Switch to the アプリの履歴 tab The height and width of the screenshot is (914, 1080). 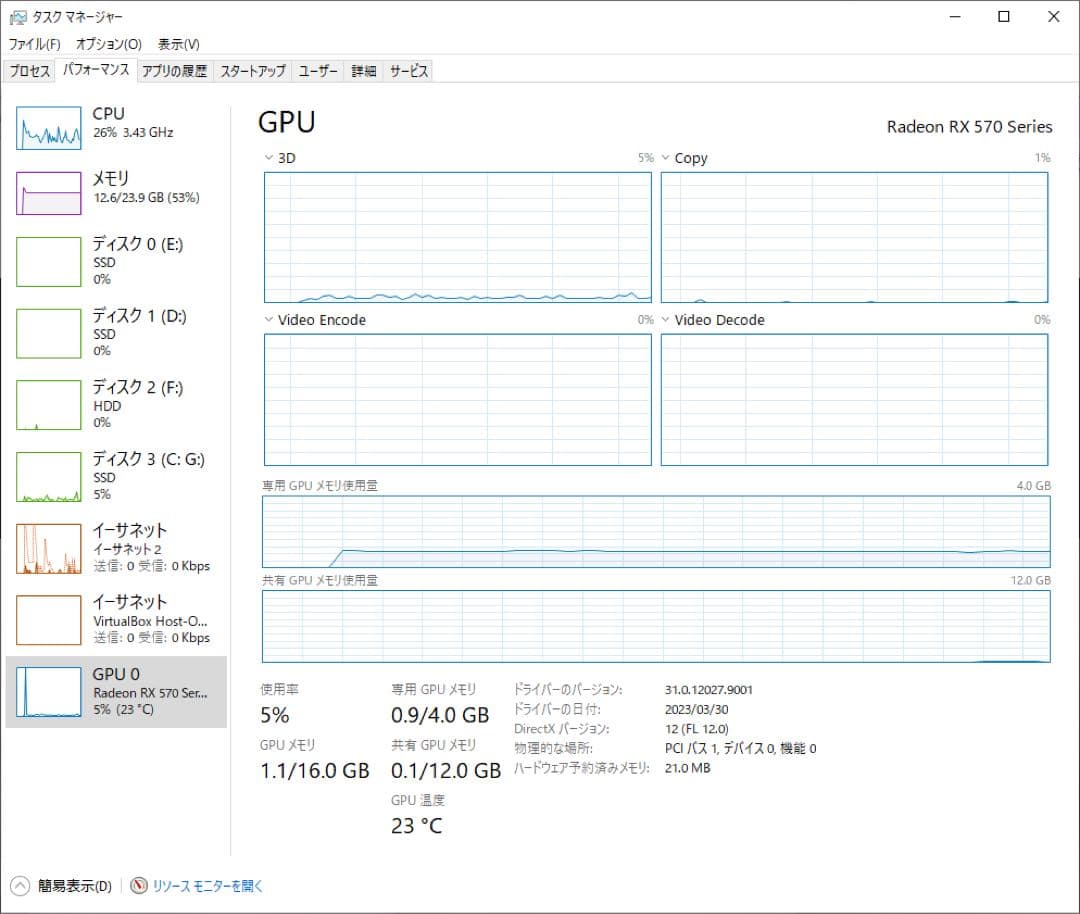click(x=175, y=71)
